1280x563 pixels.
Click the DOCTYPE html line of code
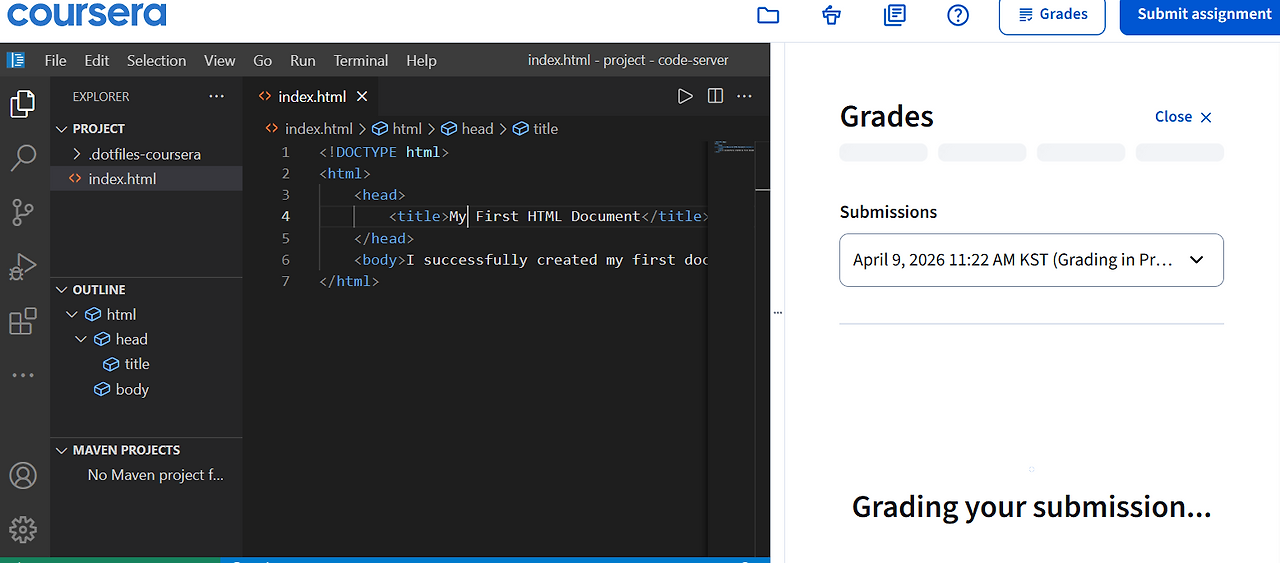(x=384, y=152)
